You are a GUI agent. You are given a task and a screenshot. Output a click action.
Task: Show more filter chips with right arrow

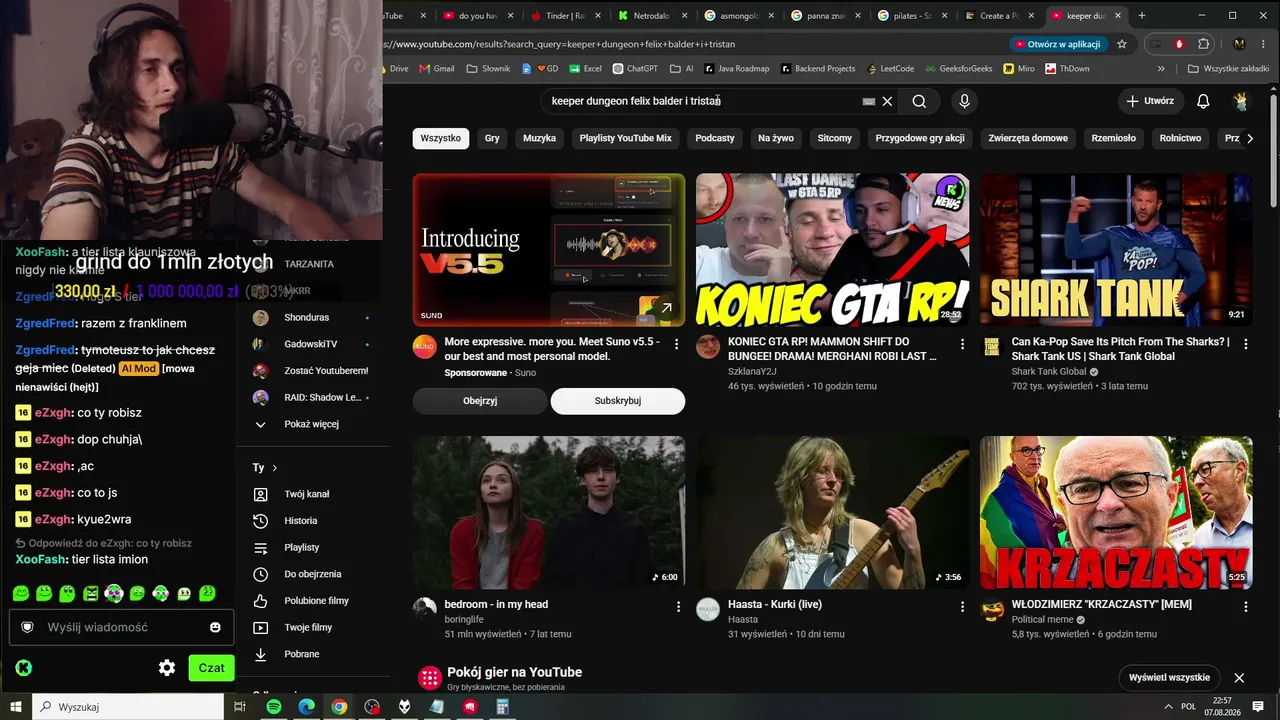point(1250,138)
